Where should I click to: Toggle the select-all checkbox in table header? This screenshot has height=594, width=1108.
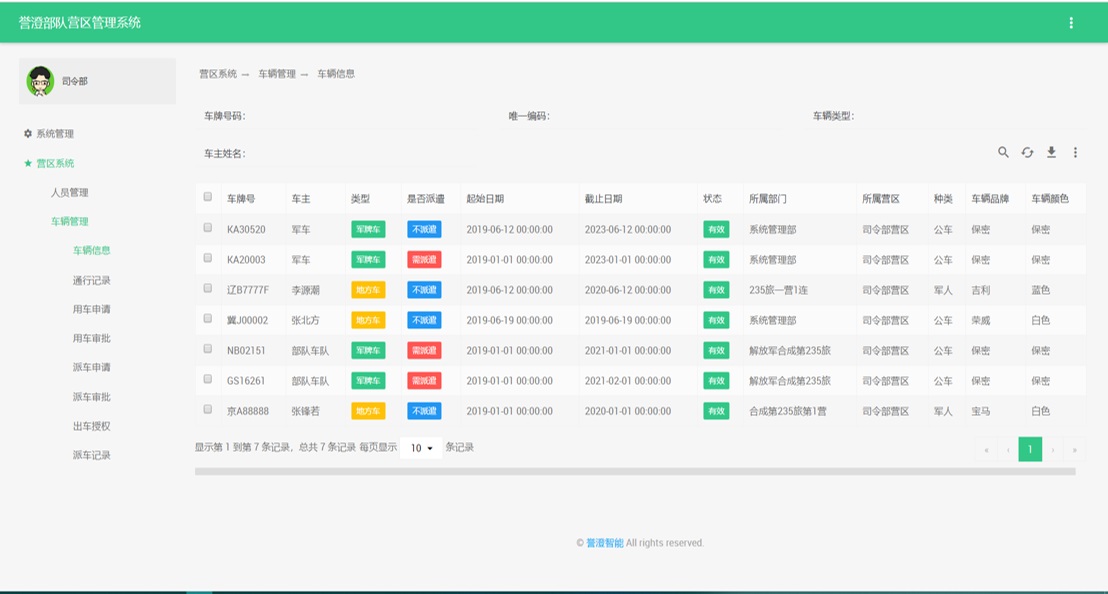click(208, 197)
